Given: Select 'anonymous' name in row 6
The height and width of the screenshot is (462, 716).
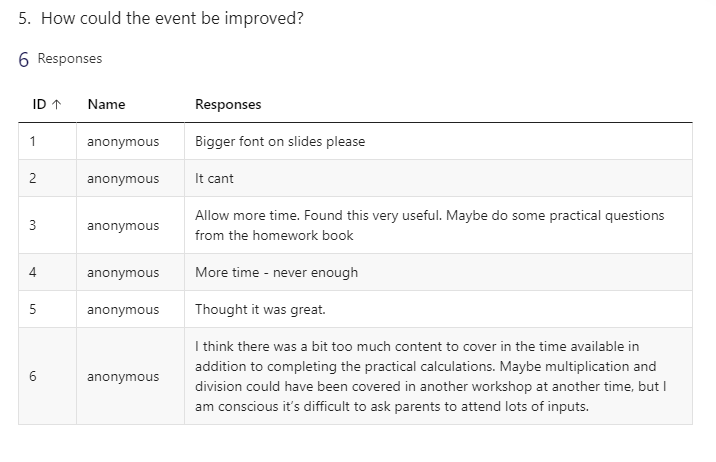Looking at the screenshot, I should click(123, 377).
